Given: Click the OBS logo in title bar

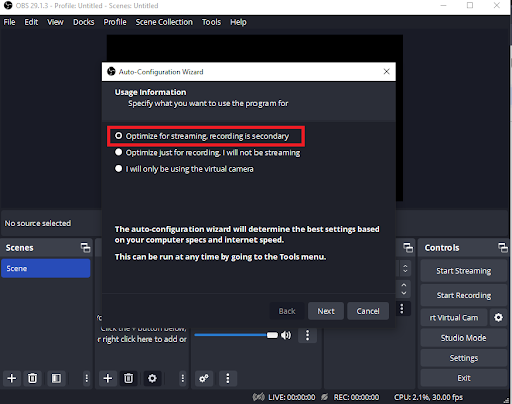Looking at the screenshot, I should pos(8,5).
